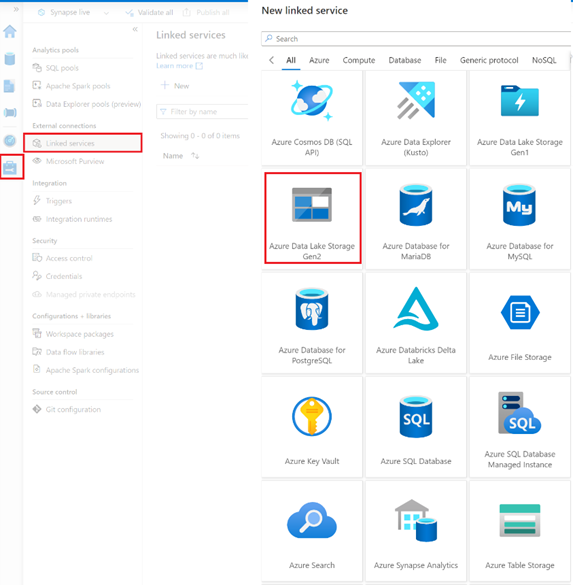
Task: Select the NoSQL tab
Action: (x=544, y=60)
